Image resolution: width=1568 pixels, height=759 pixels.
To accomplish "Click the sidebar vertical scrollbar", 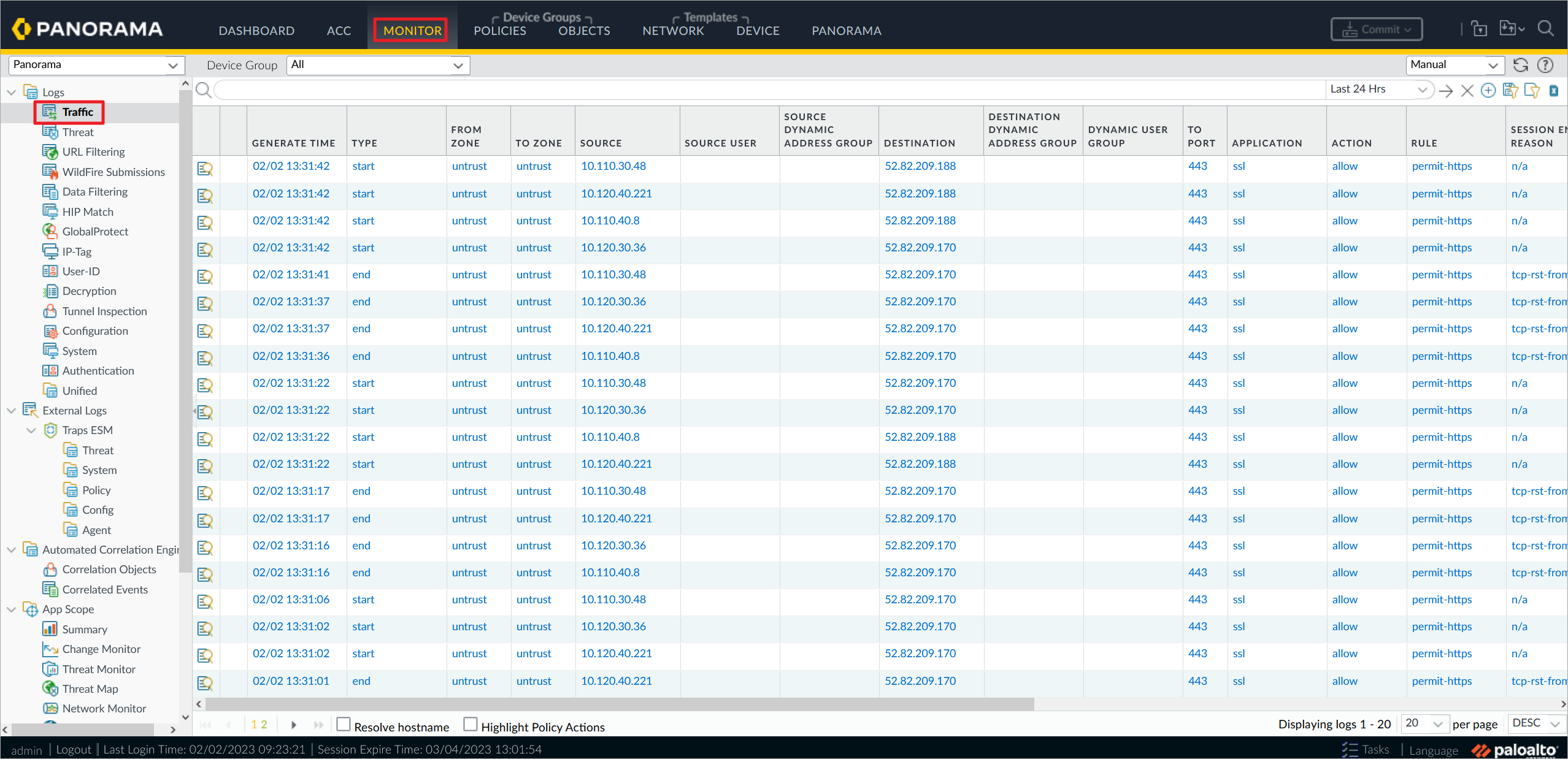I will (185, 331).
